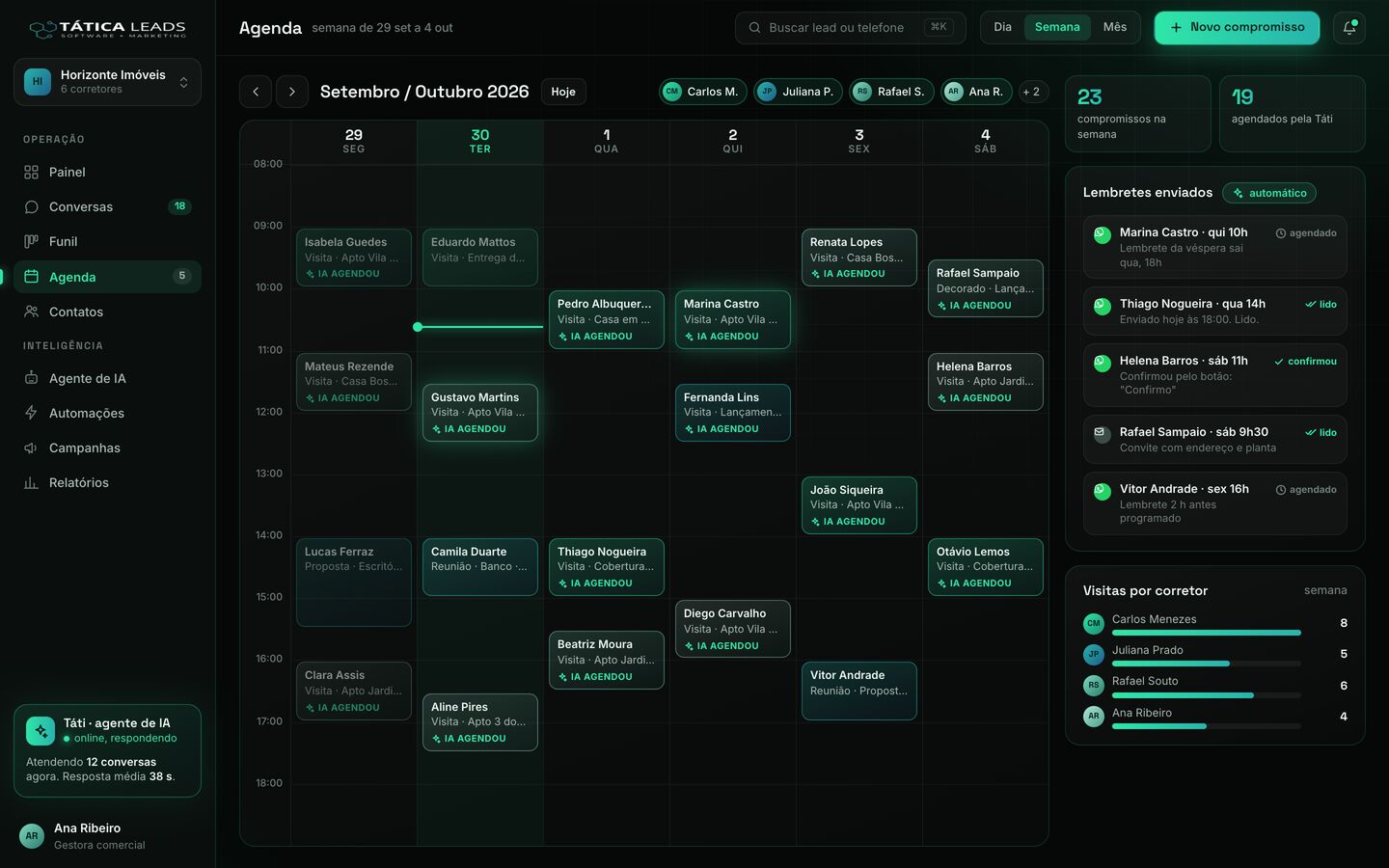Toggle the automático reminders badge
Viewport: 1389px width, 868px height.
click(1269, 193)
